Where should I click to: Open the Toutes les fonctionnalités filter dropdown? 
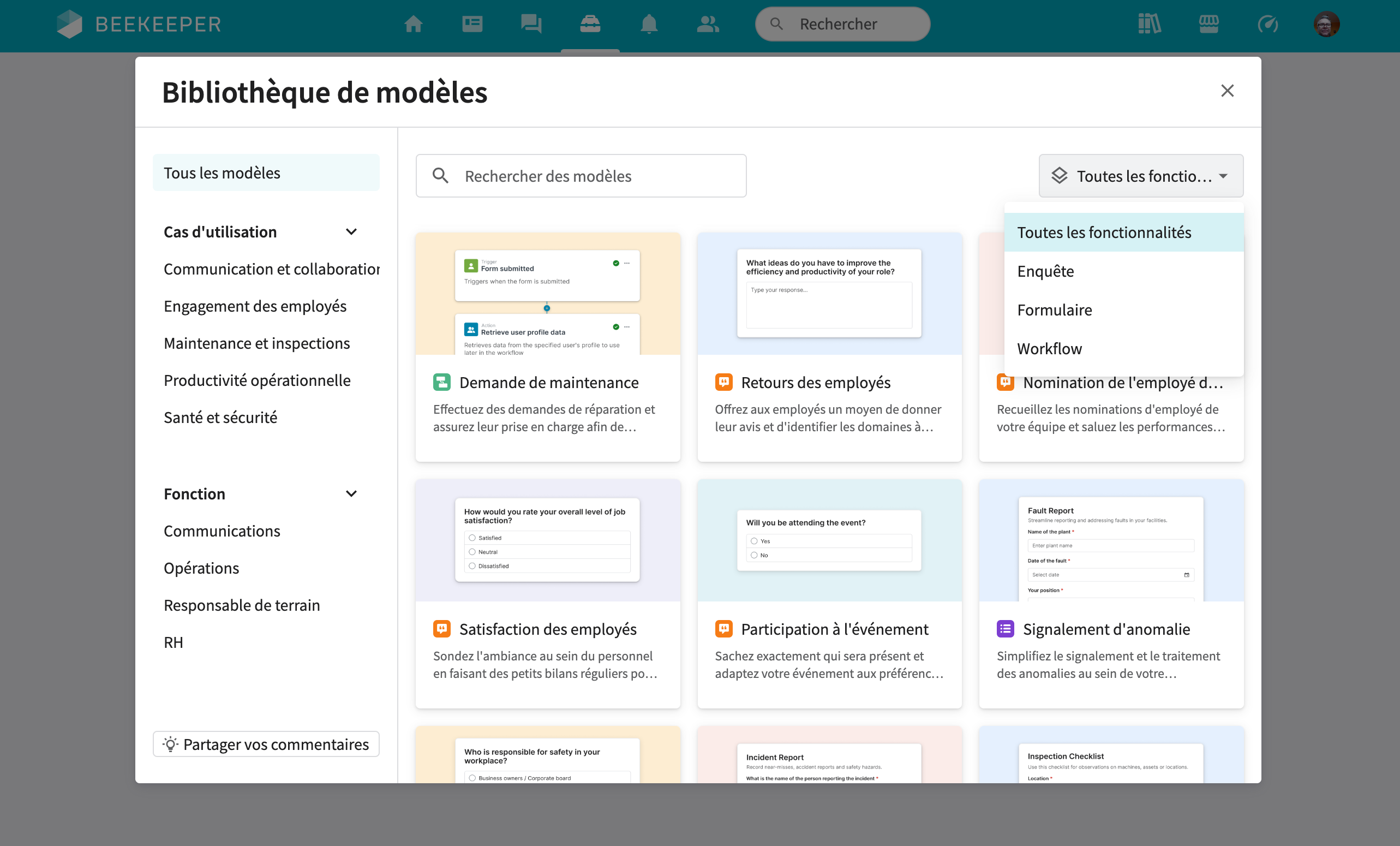1140,176
